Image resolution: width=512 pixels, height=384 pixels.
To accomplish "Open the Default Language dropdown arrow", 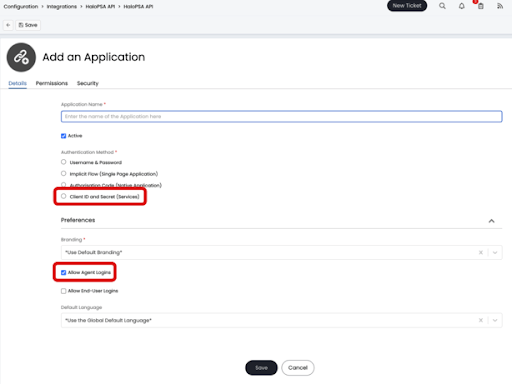I will click(495, 320).
